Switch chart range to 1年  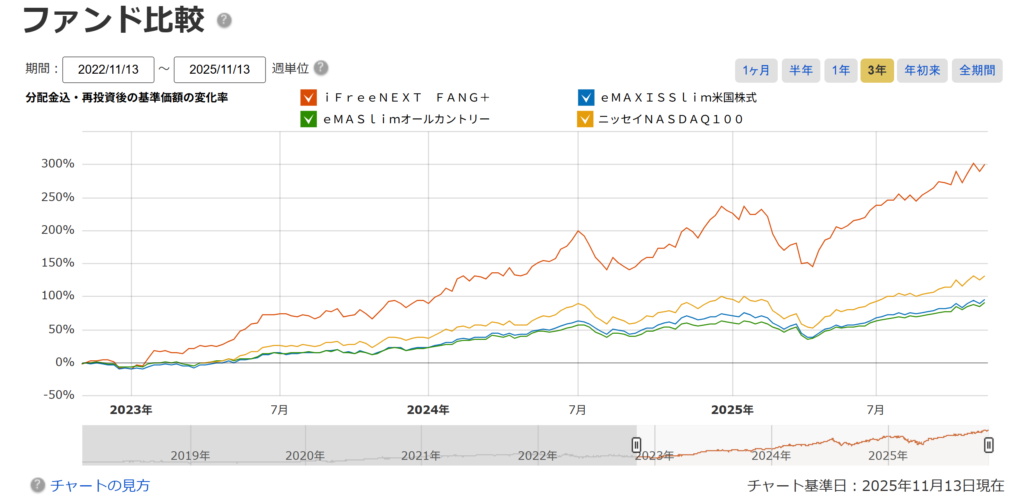pos(841,70)
